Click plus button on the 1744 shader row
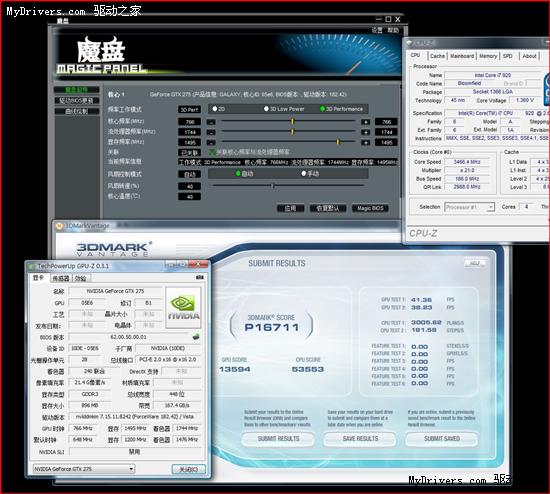This screenshot has height=494, width=550. pyautogui.click(x=365, y=132)
